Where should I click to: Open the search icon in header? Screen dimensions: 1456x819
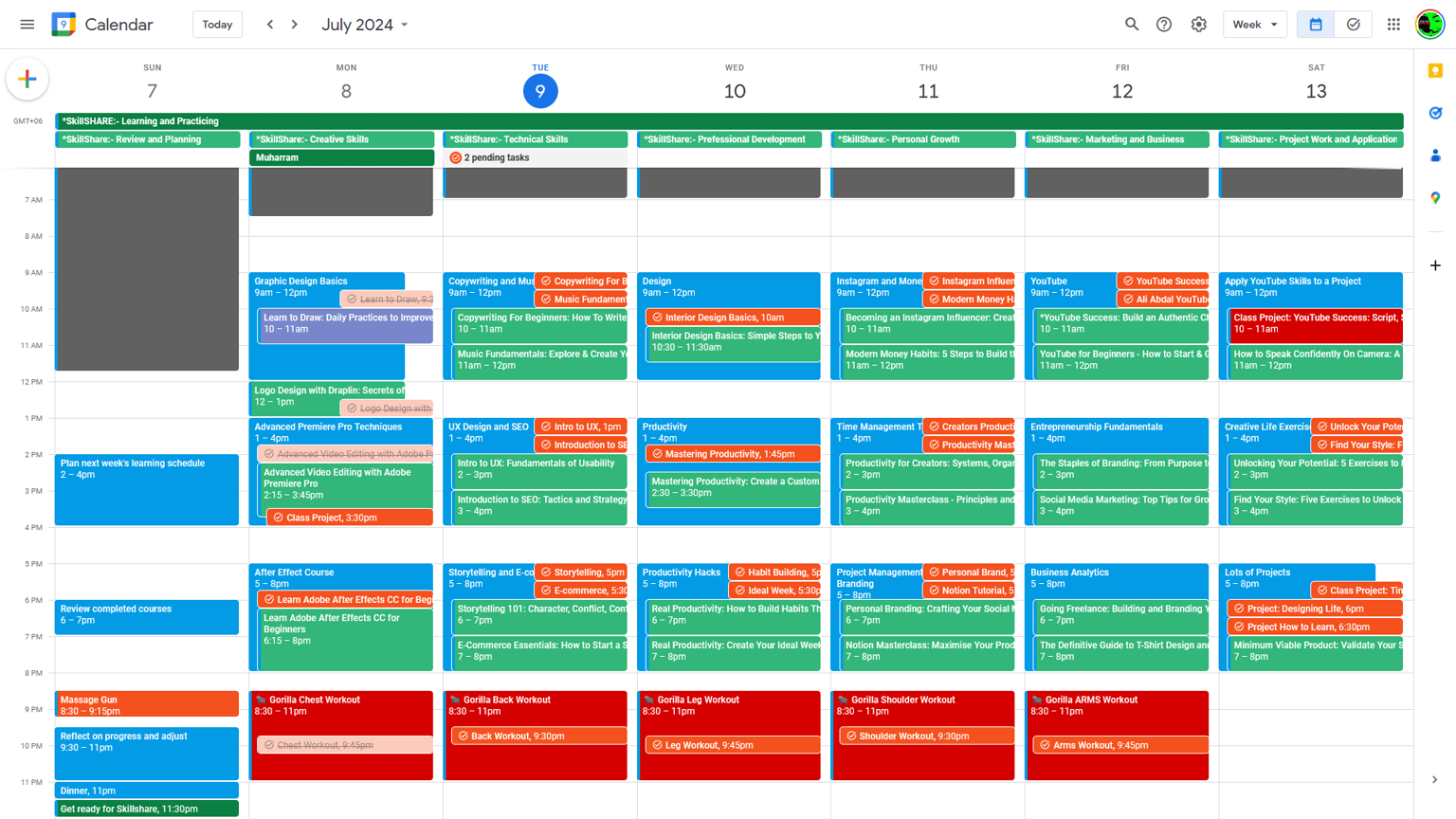(1132, 25)
